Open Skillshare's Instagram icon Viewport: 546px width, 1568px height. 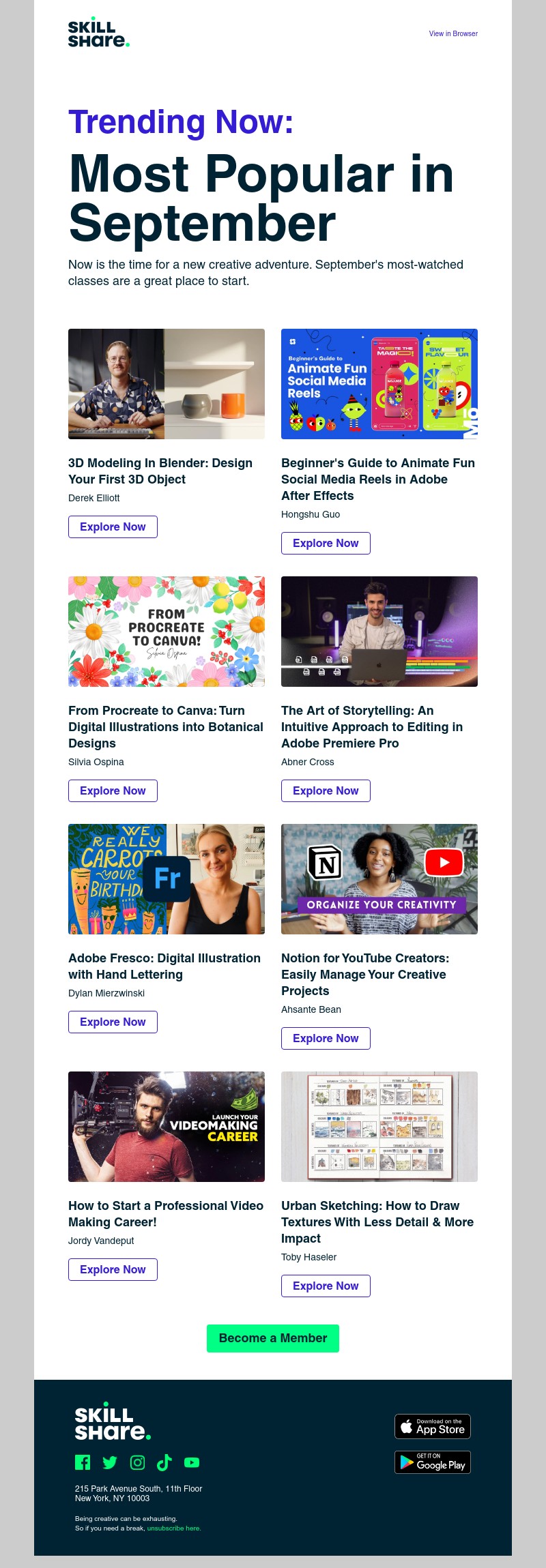click(137, 1462)
